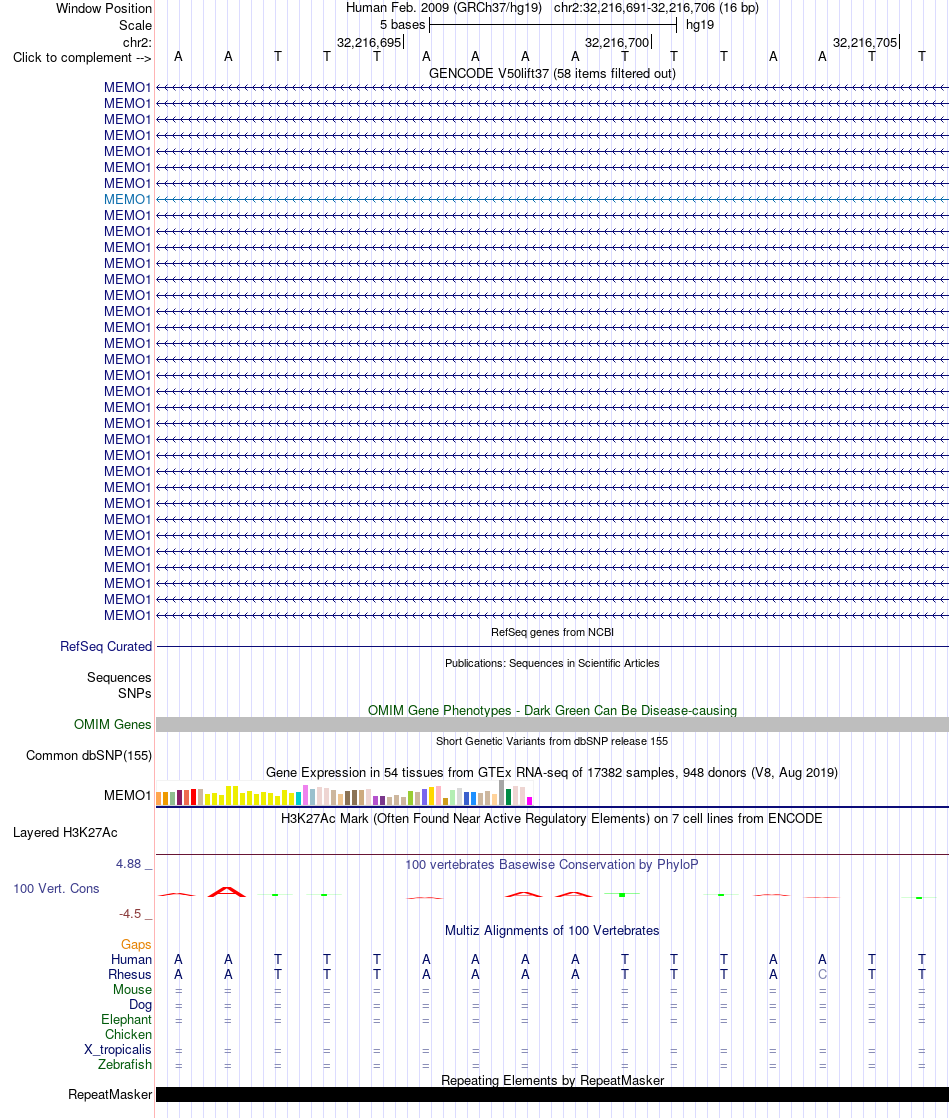This screenshot has width=950, height=1118.
Task: Select the Mouse alignment row label
Action: coord(133,990)
